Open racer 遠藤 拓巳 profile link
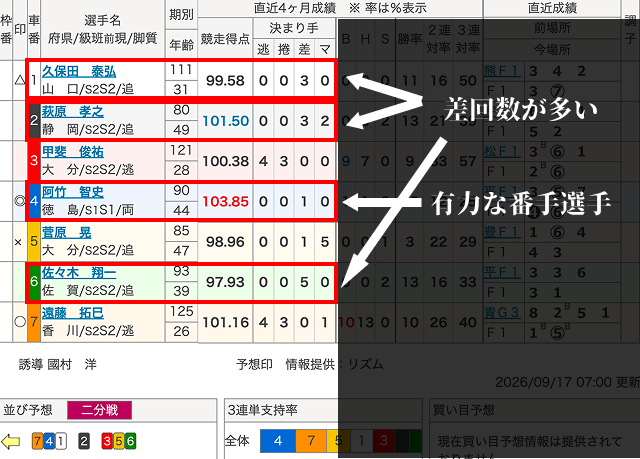The width and height of the screenshot is (640, 459). pos(73,313)
